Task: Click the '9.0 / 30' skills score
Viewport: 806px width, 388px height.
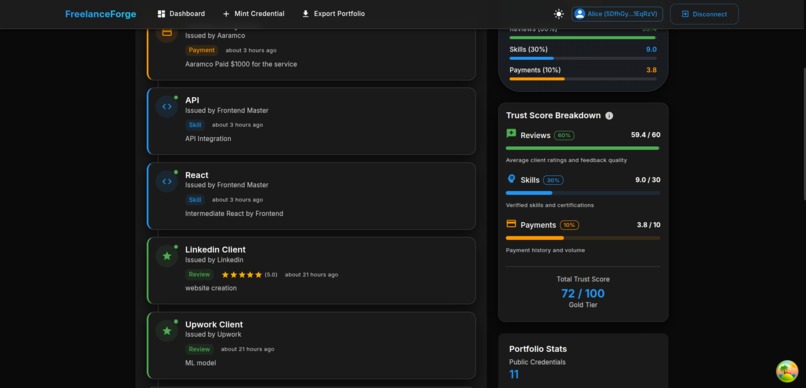Action: [x=648, y=180]
